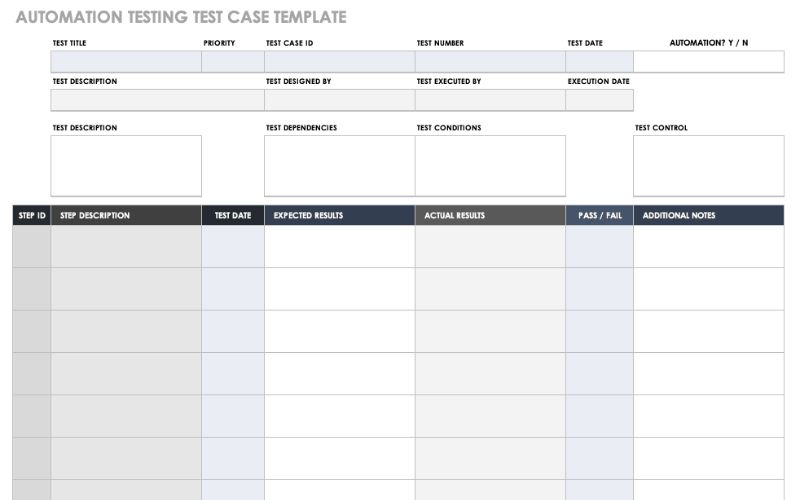The width and height of the screenshot is (800, 500).
Task: Select first empty cell under Expected Results
Action: click(x=339, y=247)
